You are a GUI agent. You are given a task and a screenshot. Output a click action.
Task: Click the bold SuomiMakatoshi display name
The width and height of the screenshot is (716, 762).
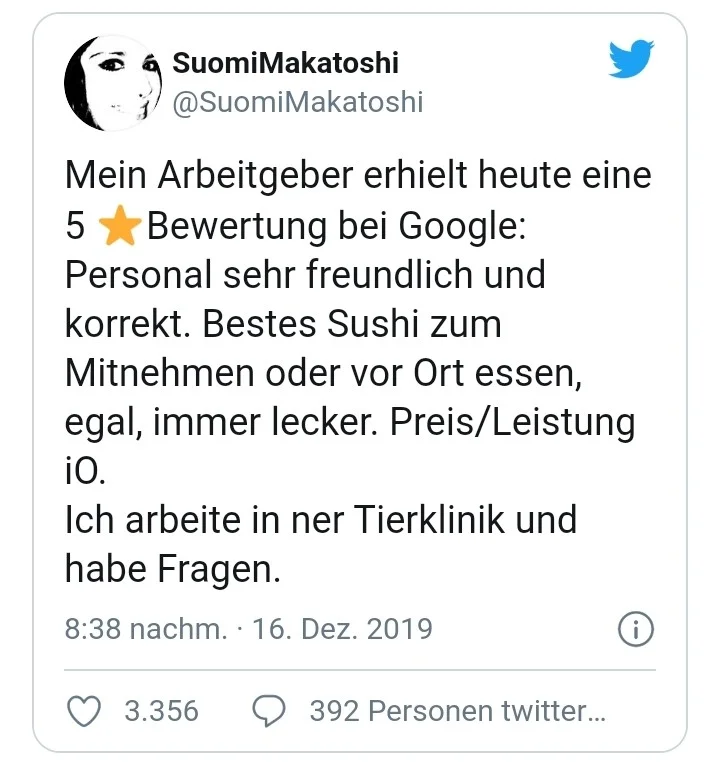(285, 63)
